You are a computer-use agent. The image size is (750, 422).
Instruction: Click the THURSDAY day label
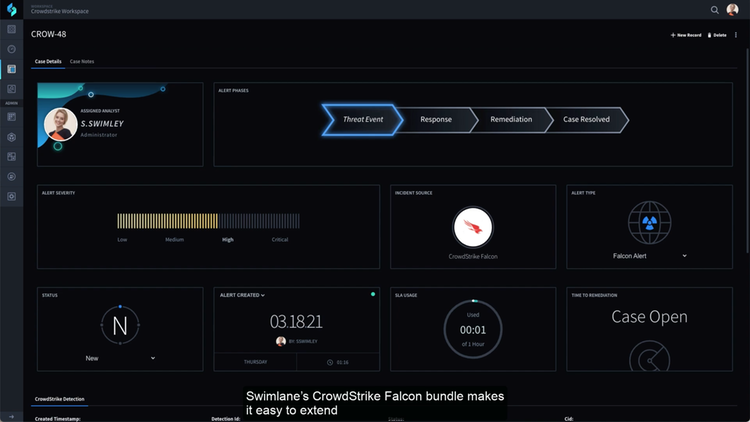(x=255, y=362)
